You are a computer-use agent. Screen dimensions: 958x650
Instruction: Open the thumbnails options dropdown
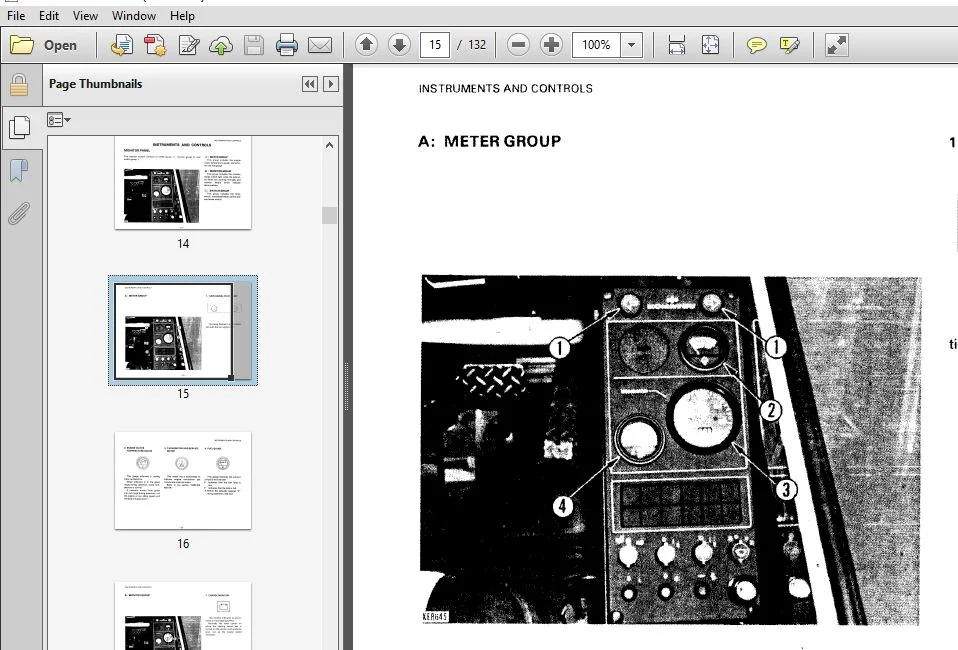59,120
